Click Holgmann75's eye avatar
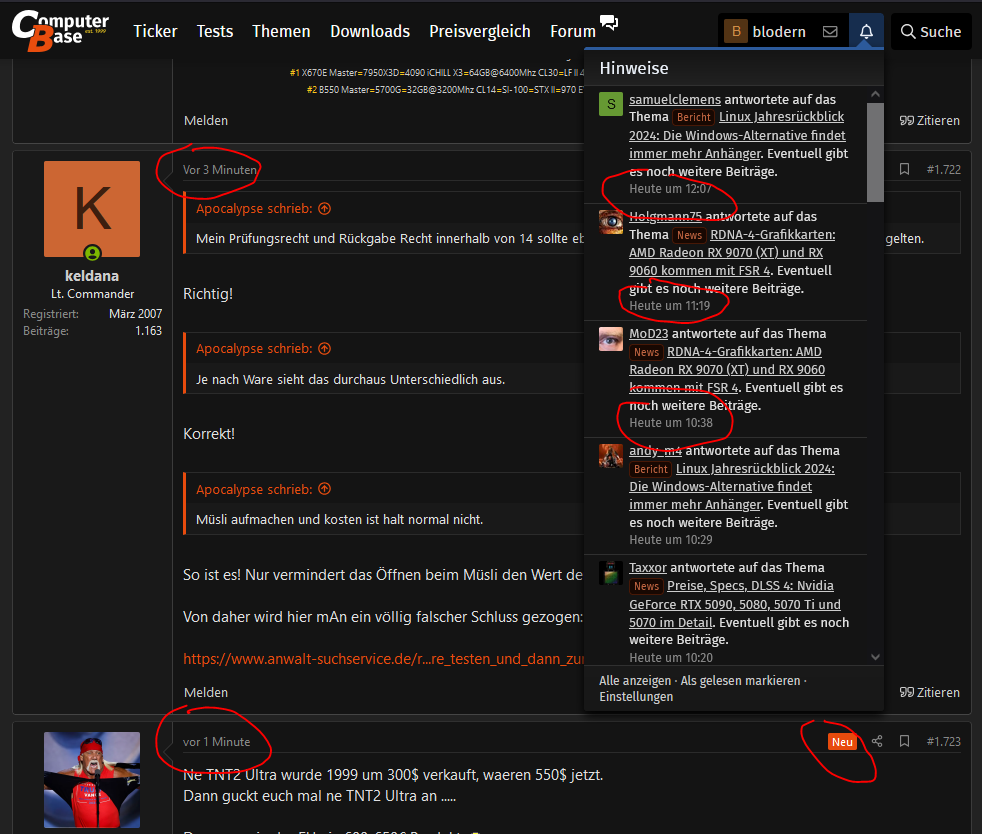This screenshot has height=834, width=982. pyautogui.click(x=611, y=222)
